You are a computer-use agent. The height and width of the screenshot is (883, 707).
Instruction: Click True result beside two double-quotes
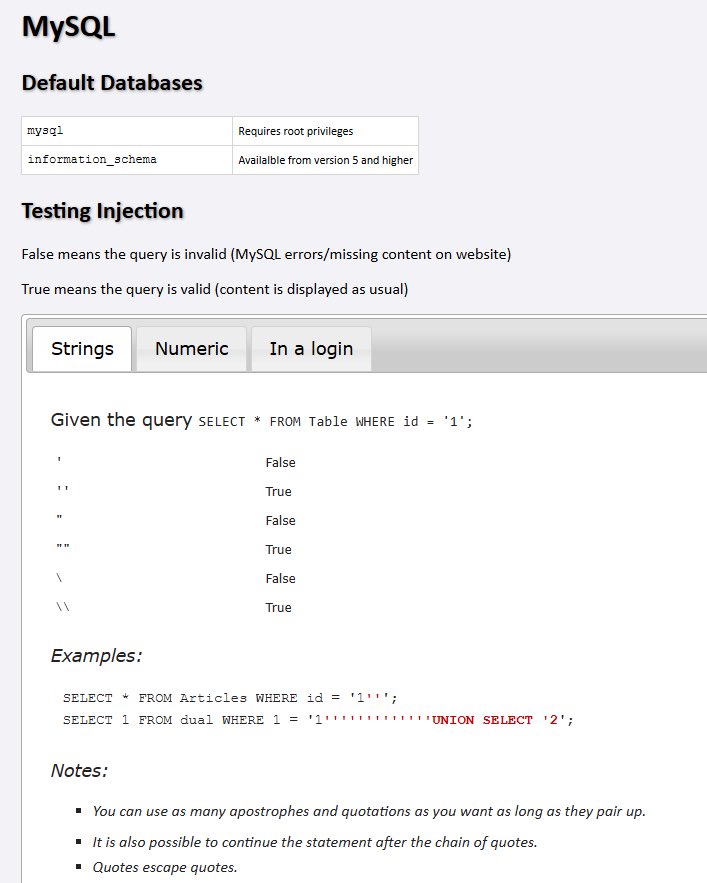tap(278, 550)
